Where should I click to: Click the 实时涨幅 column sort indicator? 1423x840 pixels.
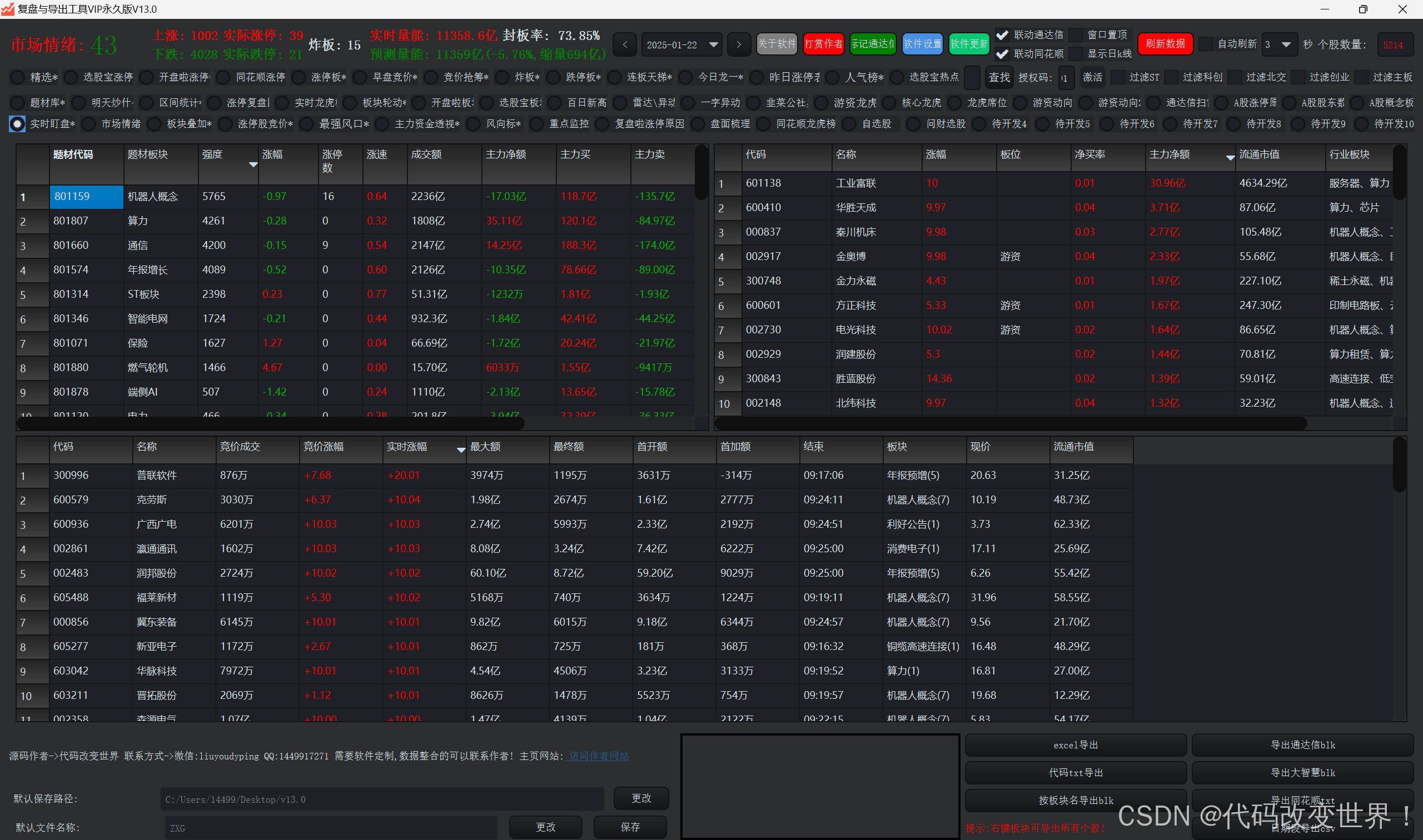(x=461, y=450)
